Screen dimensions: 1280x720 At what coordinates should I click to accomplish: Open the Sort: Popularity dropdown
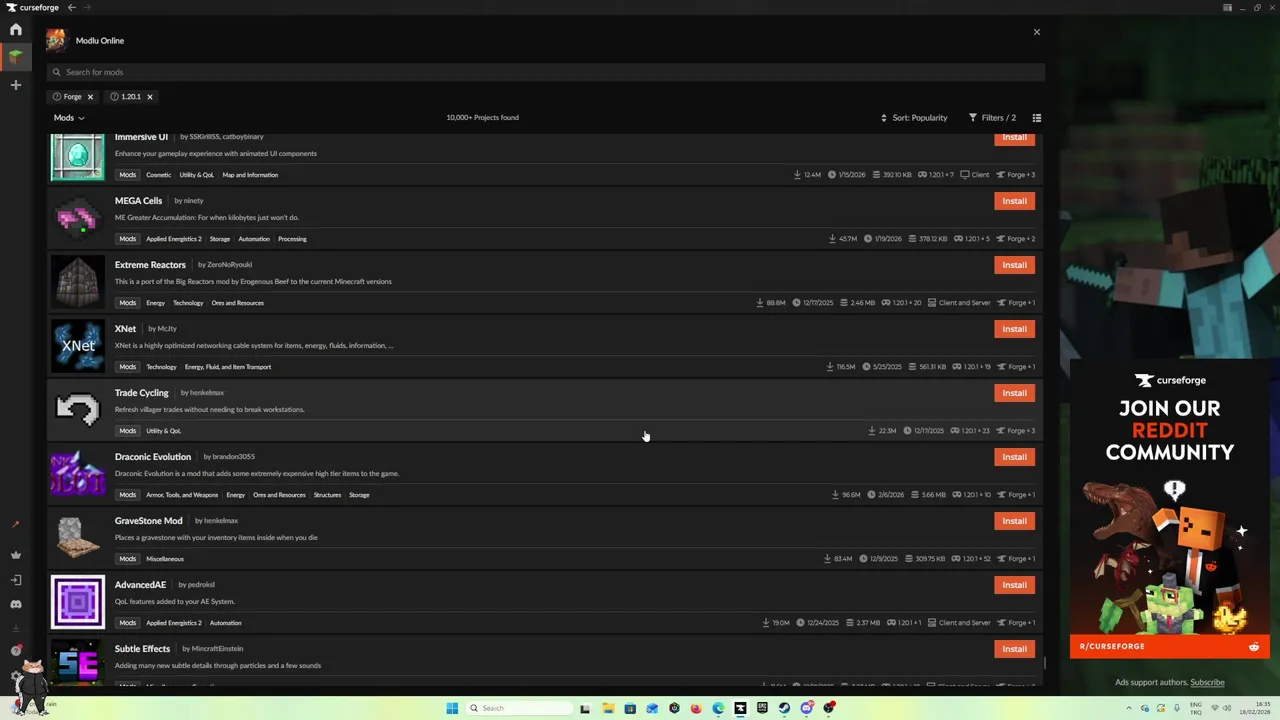(x=914, y=118)
